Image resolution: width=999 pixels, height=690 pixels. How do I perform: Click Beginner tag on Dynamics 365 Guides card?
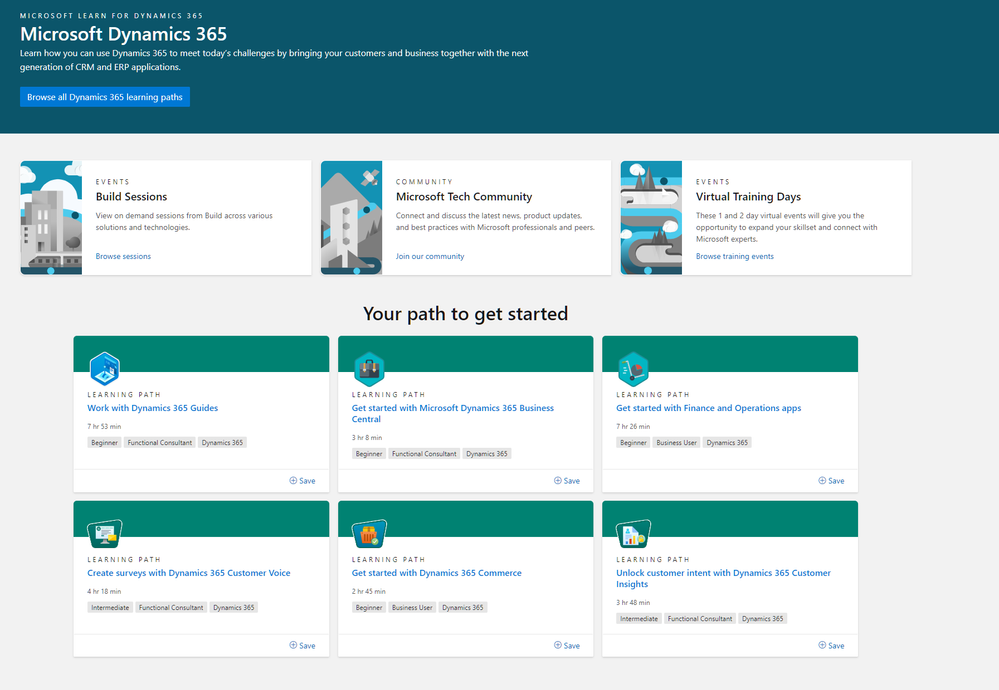click(104, 442)
